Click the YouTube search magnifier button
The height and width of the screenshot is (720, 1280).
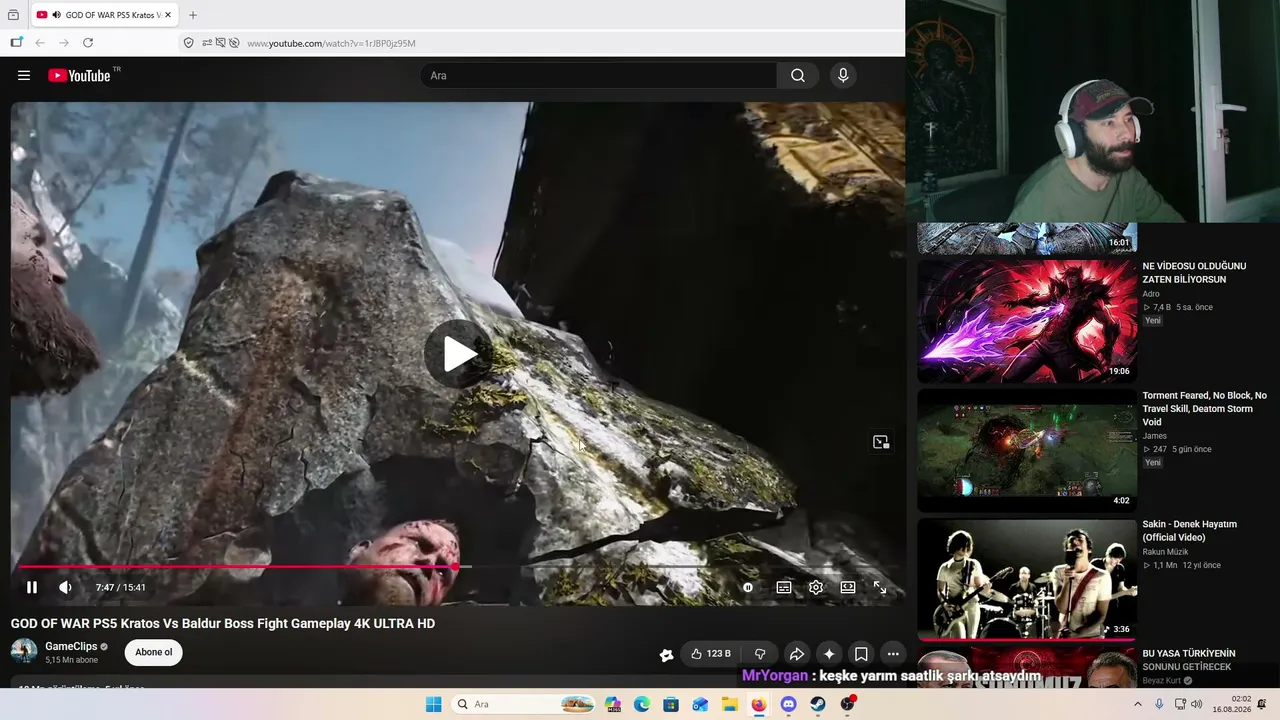click(798, 75)
